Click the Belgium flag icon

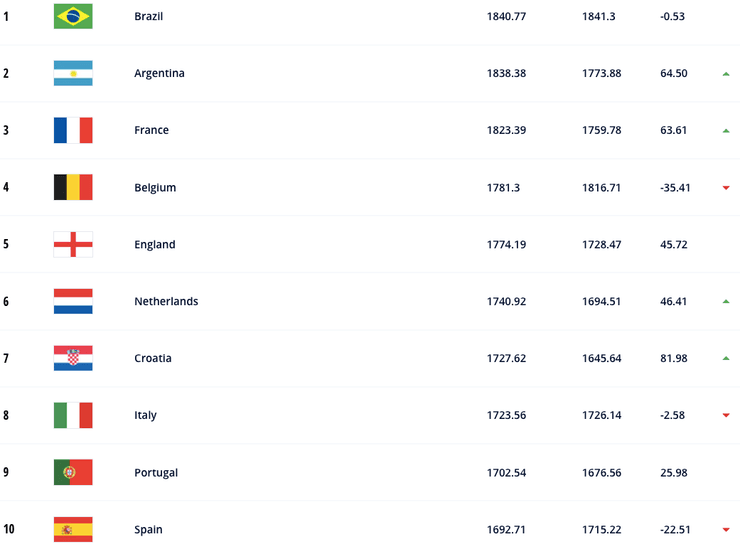pyautogui.click(x=73, y=187)
